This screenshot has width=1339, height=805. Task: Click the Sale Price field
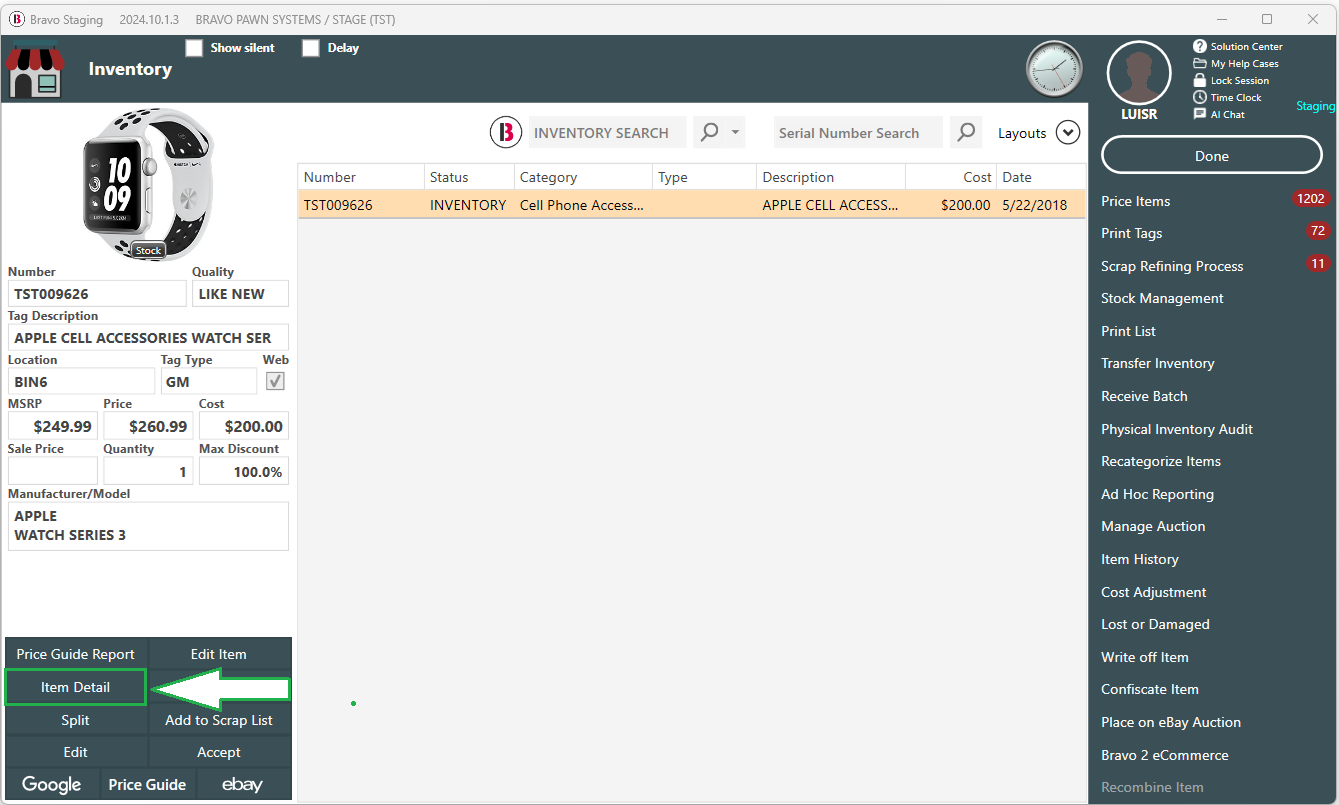[x=53, y=471]
